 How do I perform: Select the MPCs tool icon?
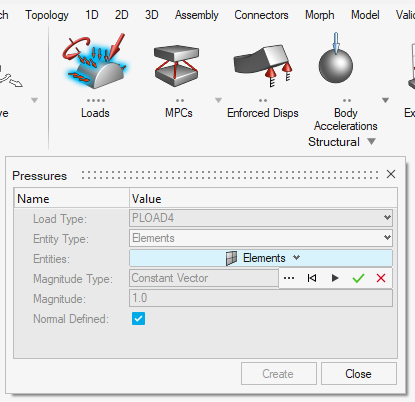[x=176, y=65]
